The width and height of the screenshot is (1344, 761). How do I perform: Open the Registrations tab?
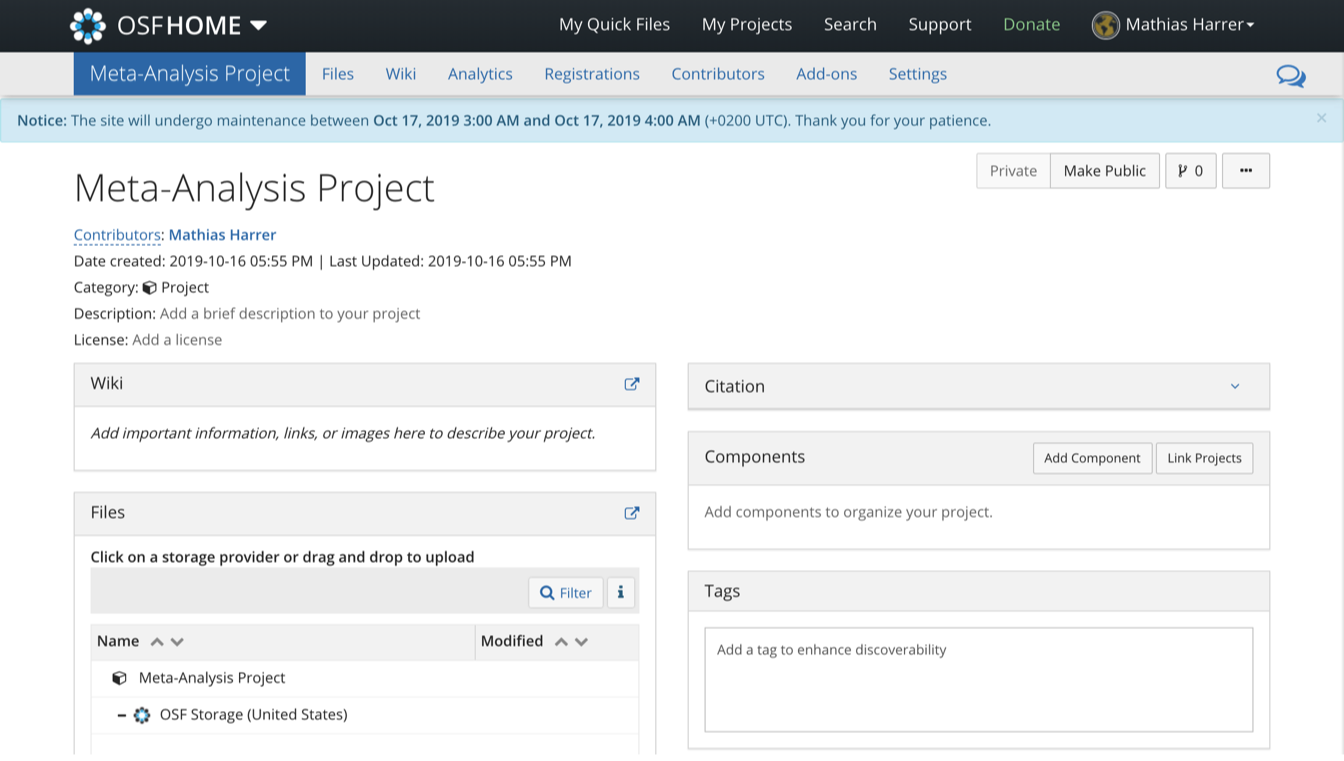(x=591, y=74)
